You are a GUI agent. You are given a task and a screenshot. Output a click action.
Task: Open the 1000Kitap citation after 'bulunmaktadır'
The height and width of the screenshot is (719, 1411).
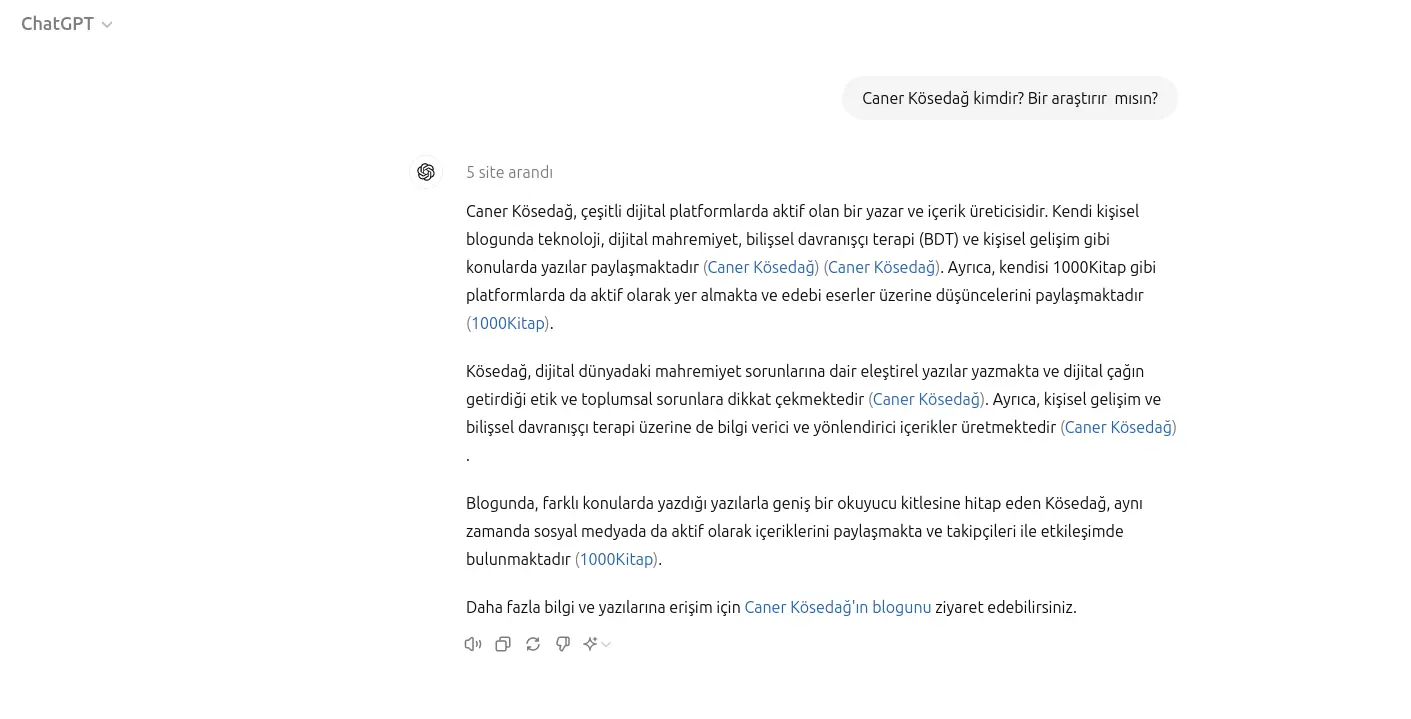click(x=616, y=559)
